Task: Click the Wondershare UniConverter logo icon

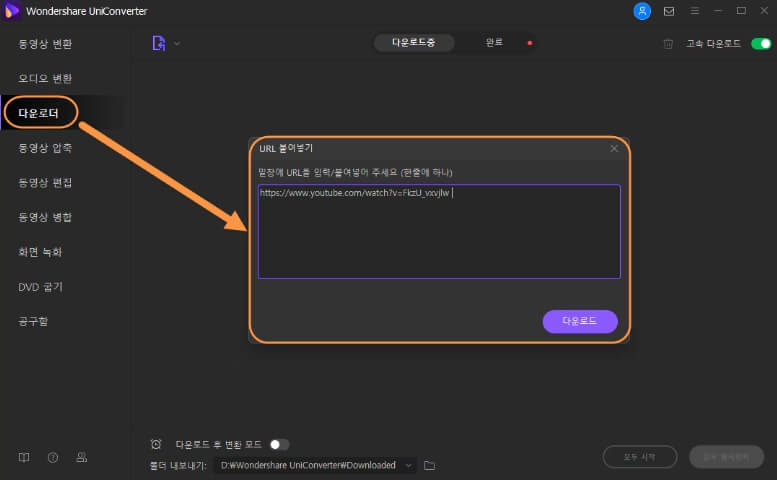Action: [11, 11]
